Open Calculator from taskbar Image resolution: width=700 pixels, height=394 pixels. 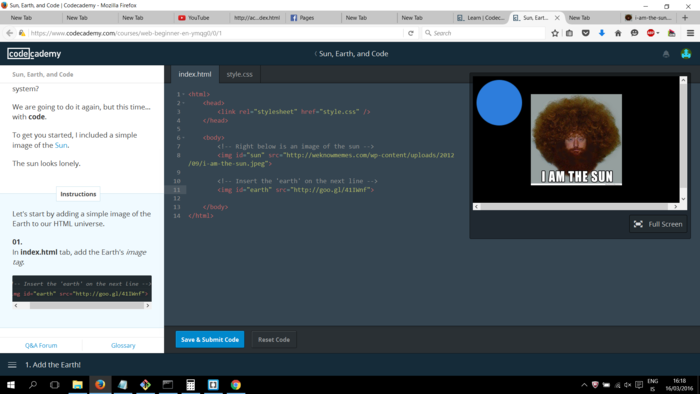pyautogui.click(x=191, y=385)
